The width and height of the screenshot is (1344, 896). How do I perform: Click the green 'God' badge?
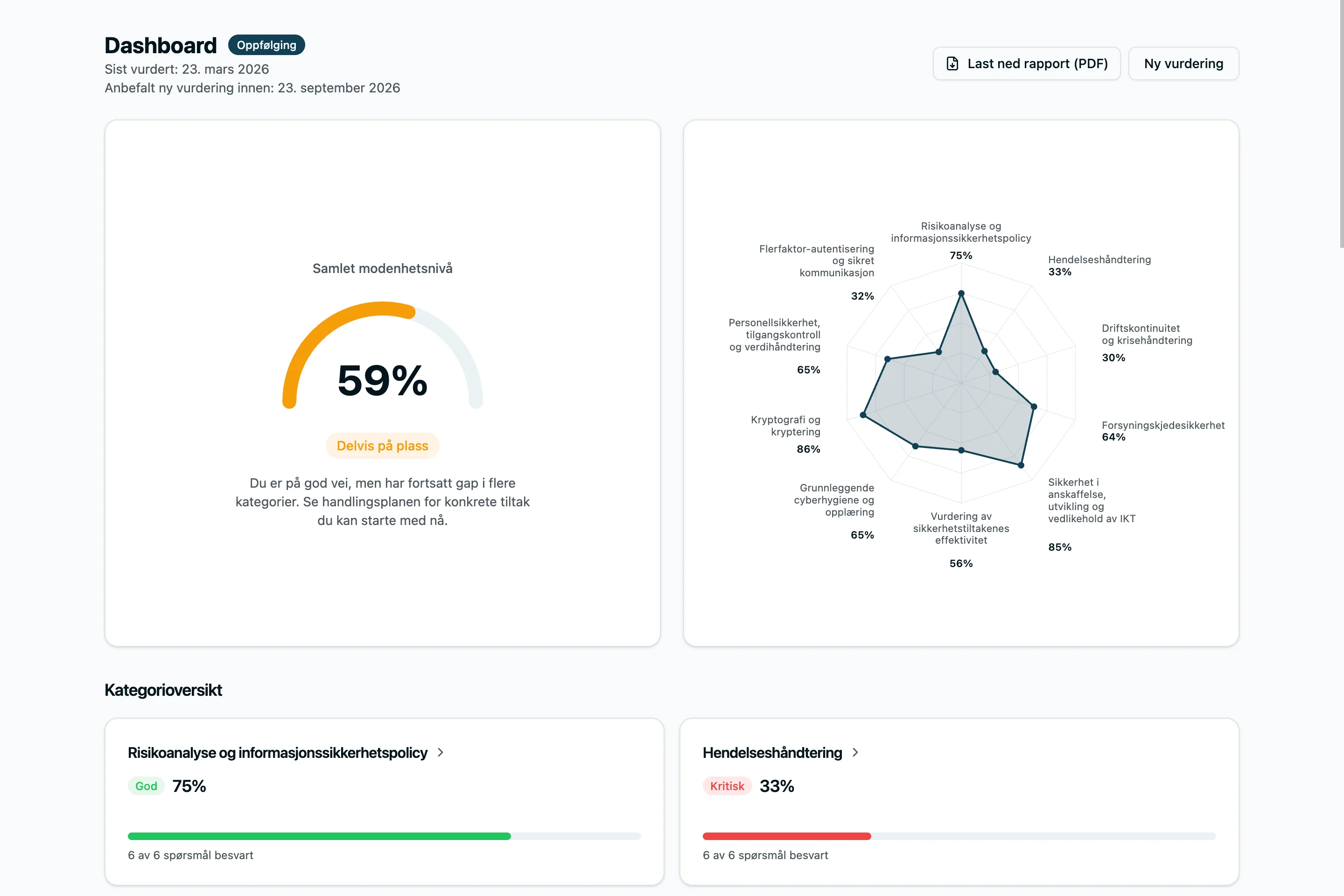coord(146,786)
